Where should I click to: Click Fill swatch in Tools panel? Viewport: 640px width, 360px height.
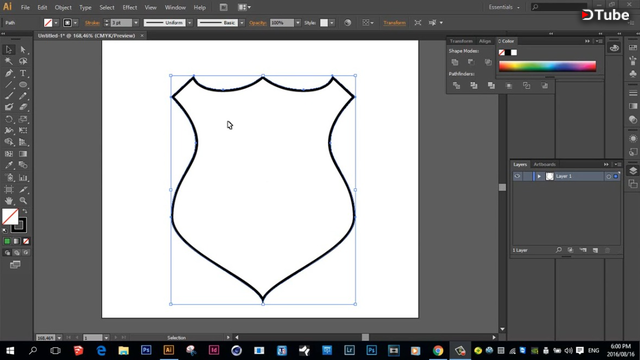pos(10,217)
